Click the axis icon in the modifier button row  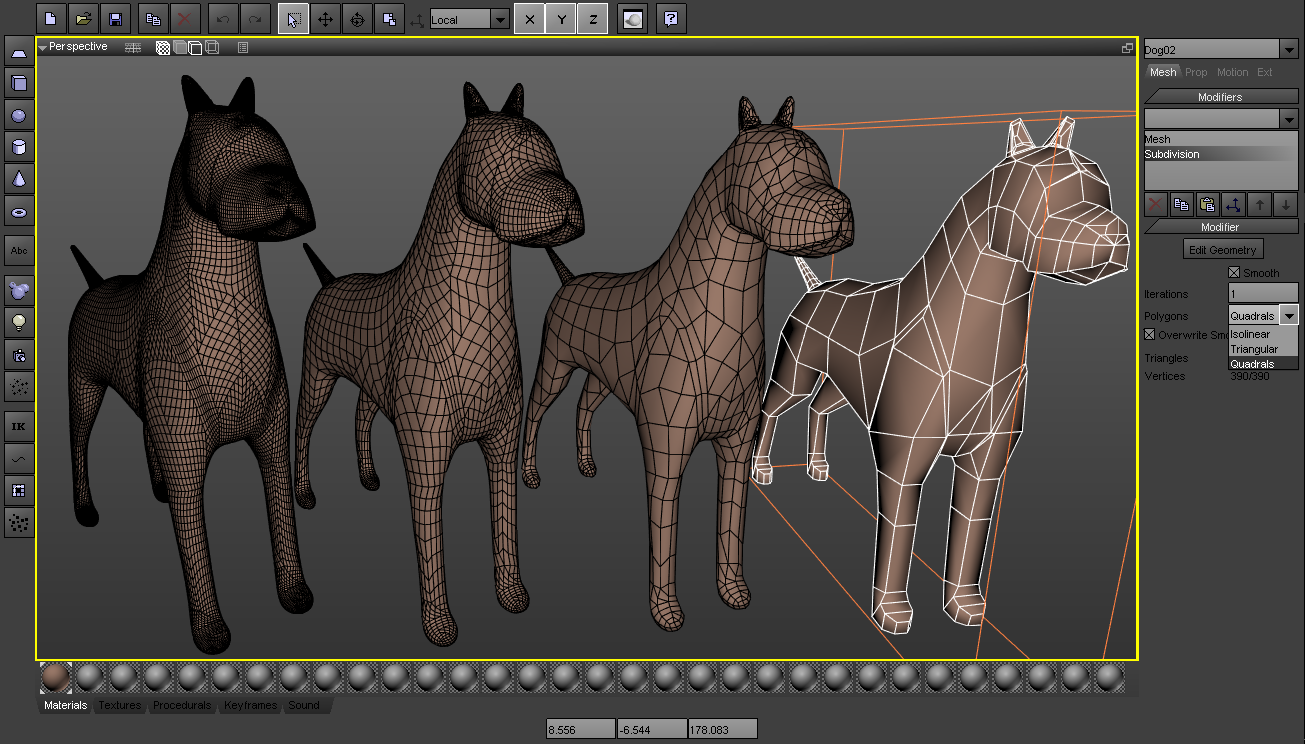[x=1233, y=204]
